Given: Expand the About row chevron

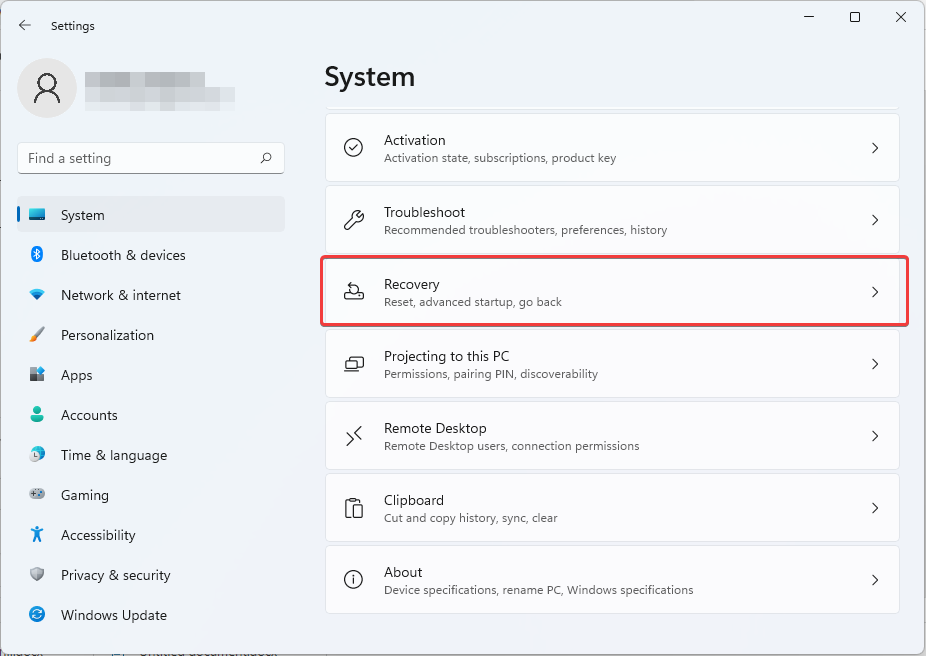Looking at the screenshot, I should 875,580.
